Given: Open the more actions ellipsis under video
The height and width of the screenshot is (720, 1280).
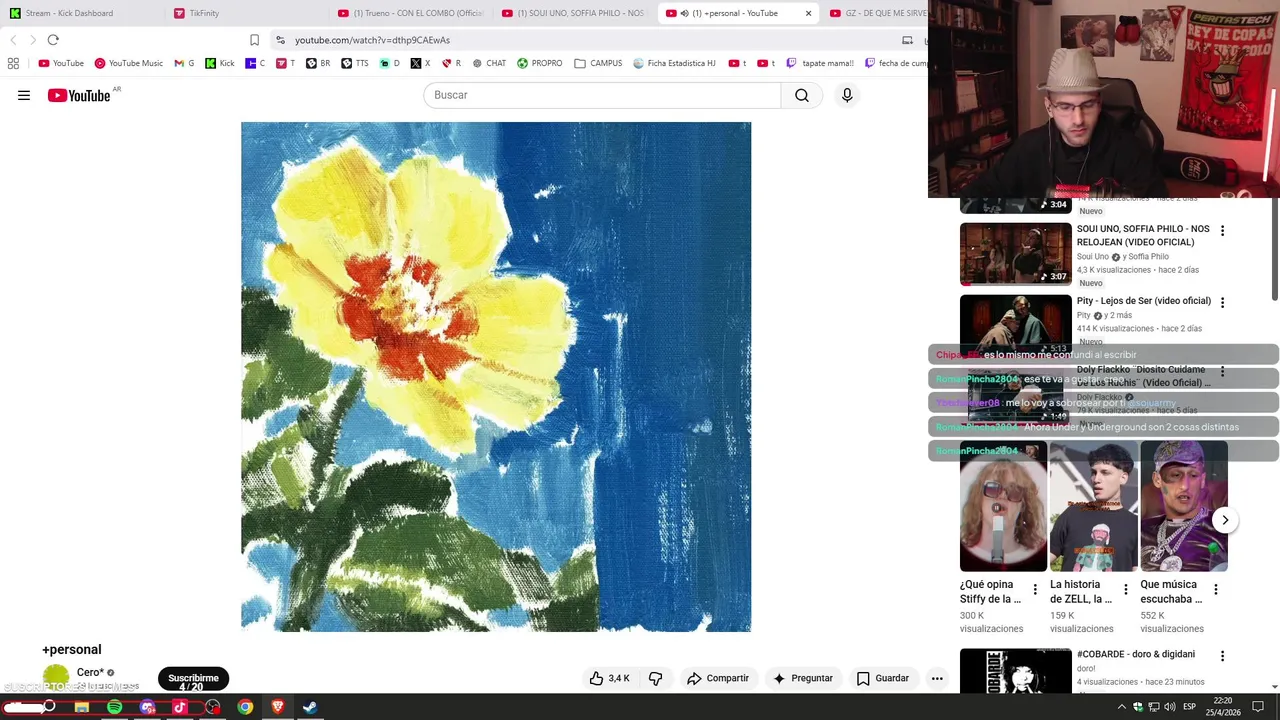Looking at the screenshot, I should 937,678.
